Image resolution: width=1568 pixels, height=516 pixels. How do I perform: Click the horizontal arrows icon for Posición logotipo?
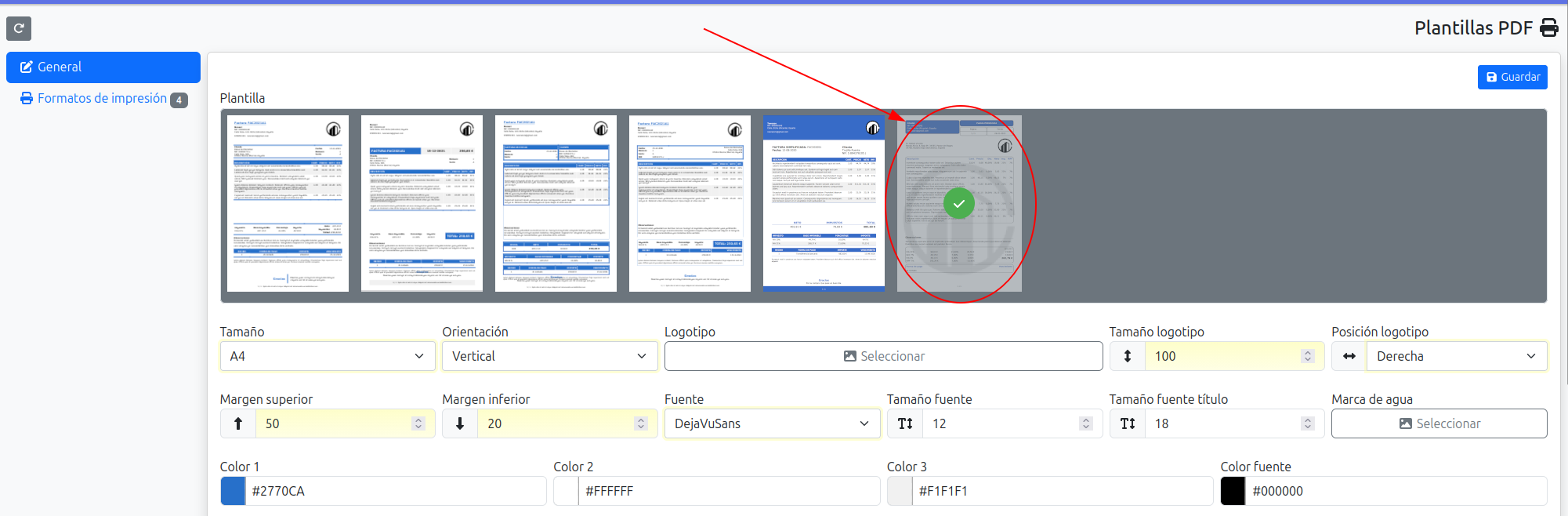point(1349,356)
